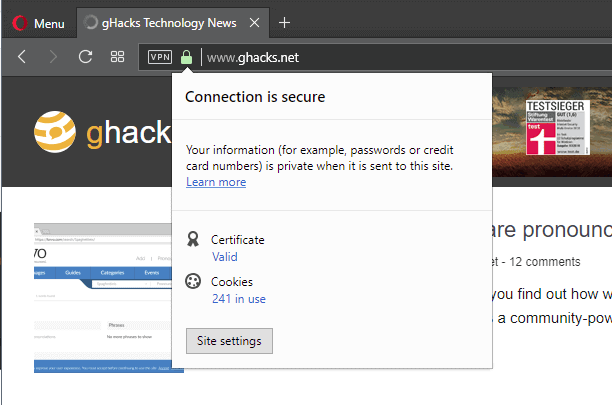Click the Certificate ribbon icon
This screenshot has width=612, height=405.
pos(193,239)
